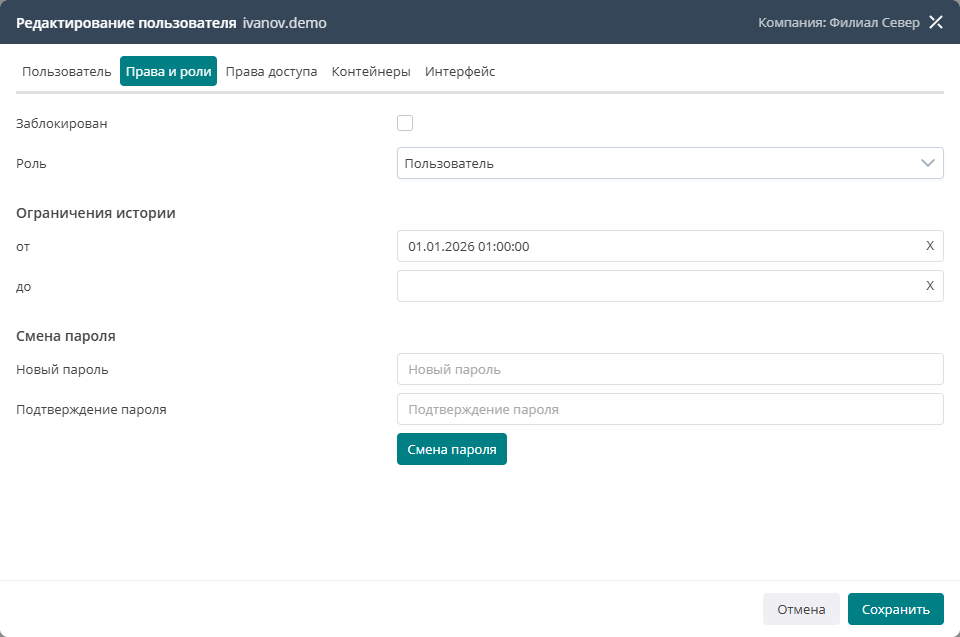Click into the empty 'до' date field
The height and width of the screenshot is (637, 960).
[670, 286]
